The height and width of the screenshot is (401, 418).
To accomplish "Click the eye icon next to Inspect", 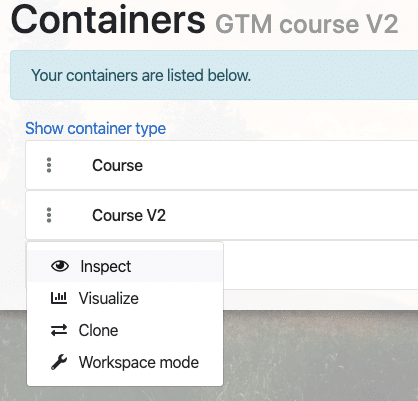I will pos(60,266).
